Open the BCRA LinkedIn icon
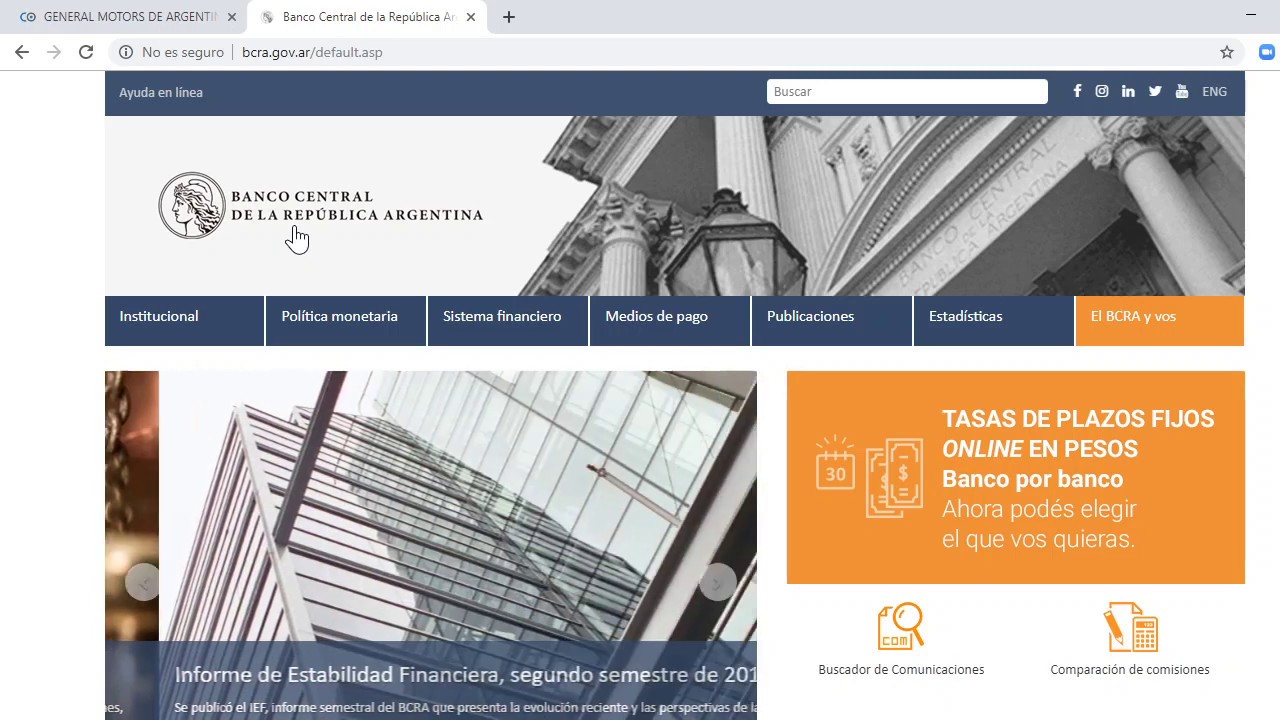Screen dimensions: 1280x720 [1128, 91]
